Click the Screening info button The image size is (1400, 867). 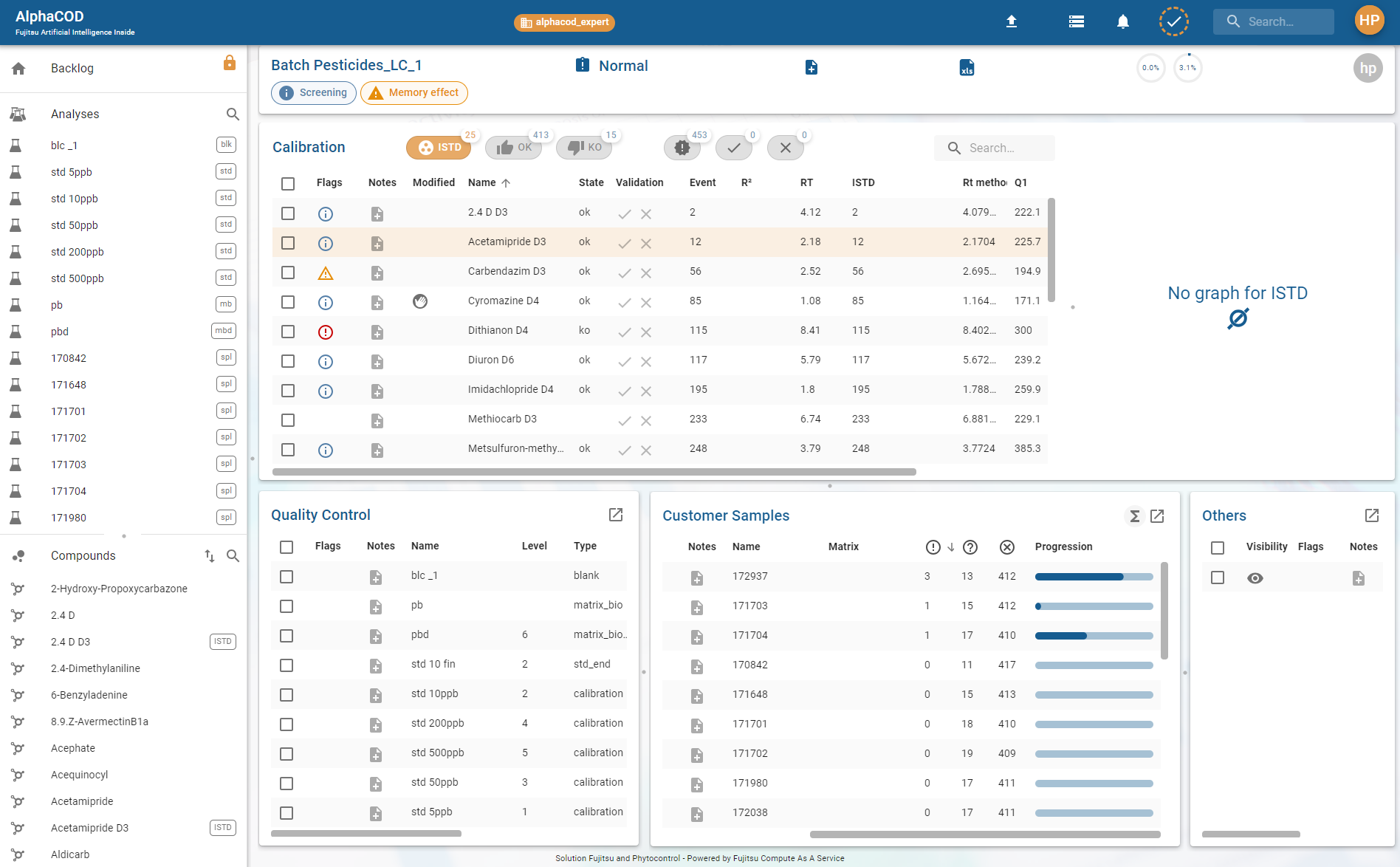(x=314, y=93)
